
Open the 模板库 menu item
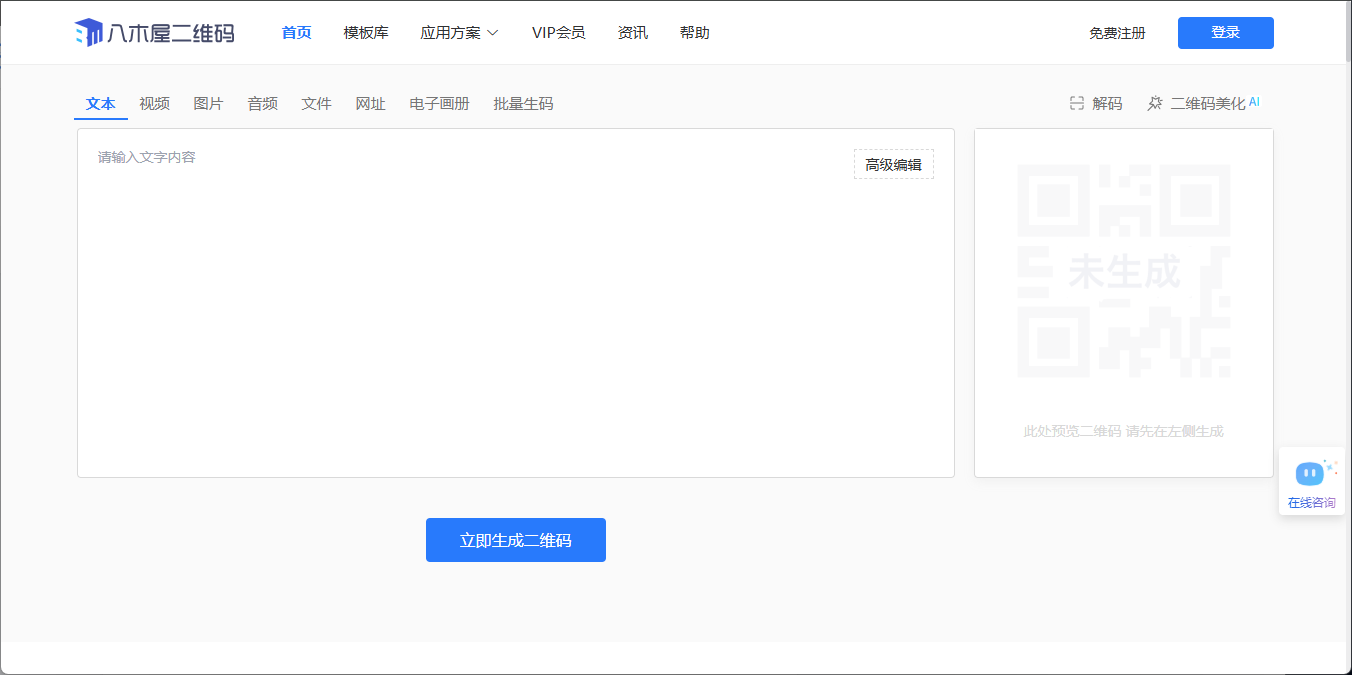366,33
